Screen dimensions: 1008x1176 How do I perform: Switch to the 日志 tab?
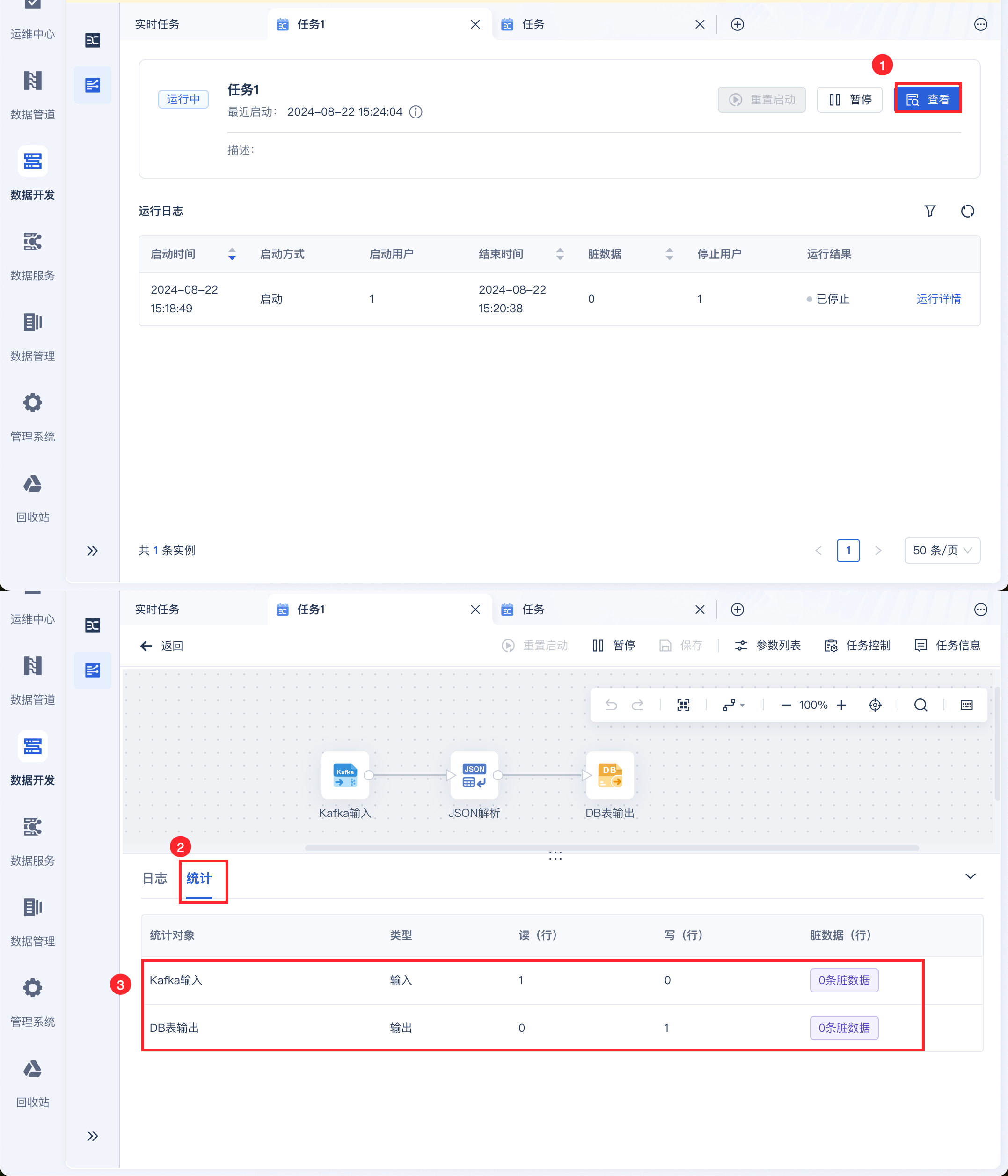(x=155, y=879)
